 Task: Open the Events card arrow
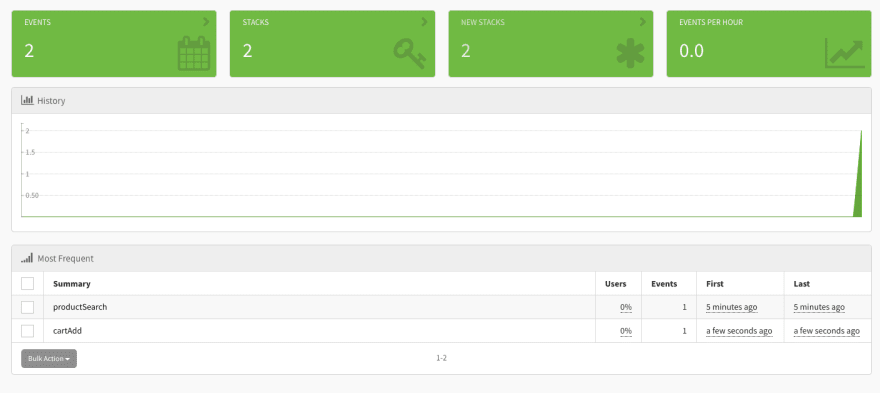point(206,22)
